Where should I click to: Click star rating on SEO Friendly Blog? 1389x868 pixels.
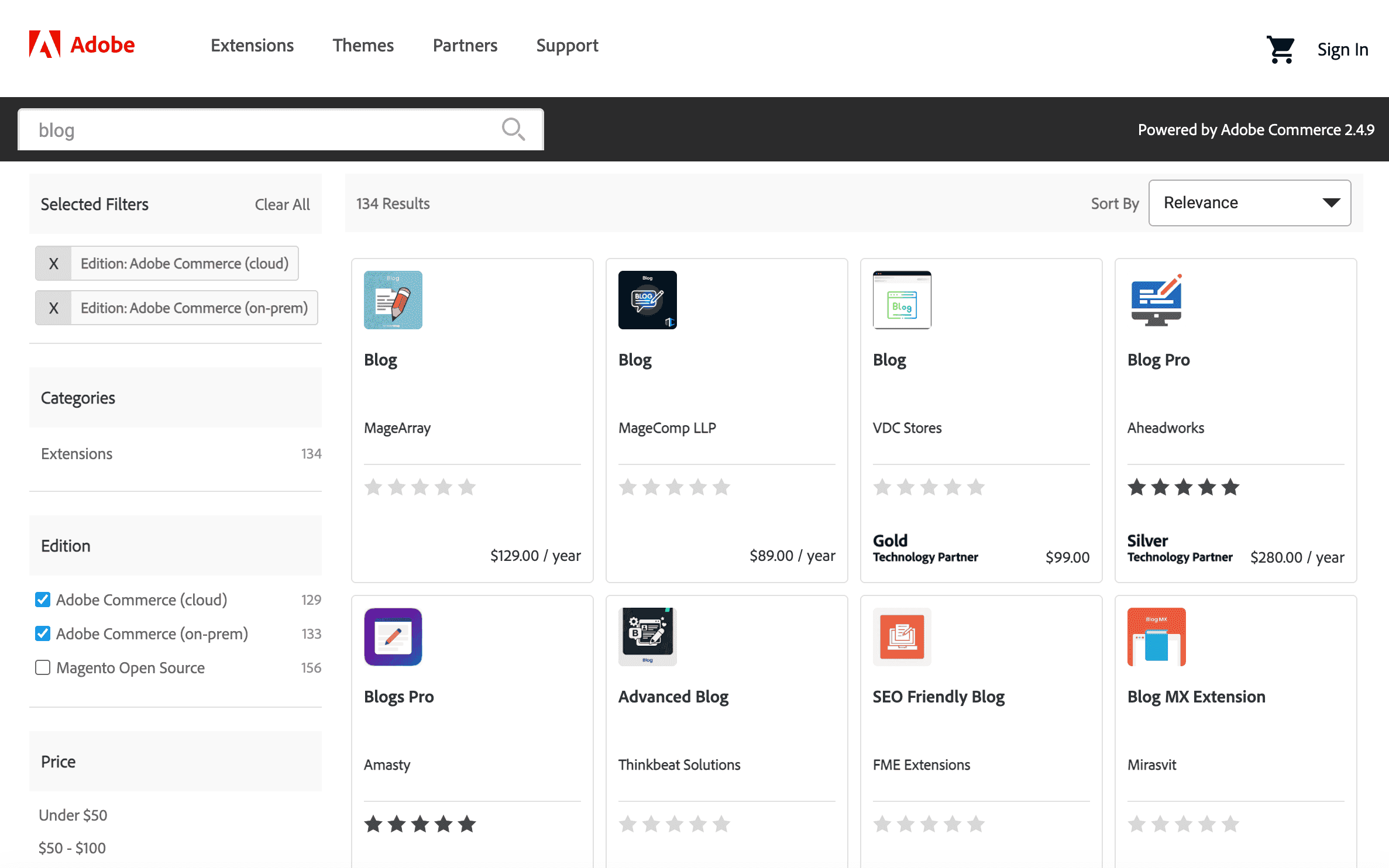coord(929,824)
